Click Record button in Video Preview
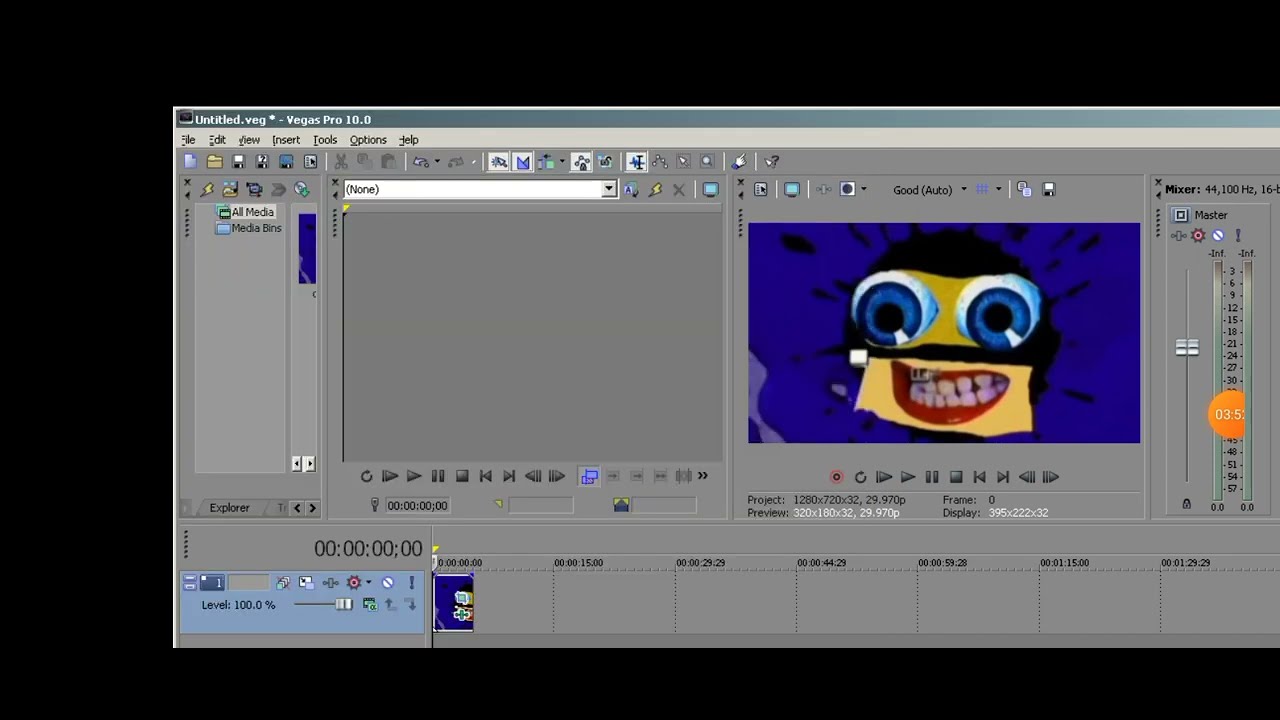The height and width of the screenshot is (720, 1280). (836, 477)
